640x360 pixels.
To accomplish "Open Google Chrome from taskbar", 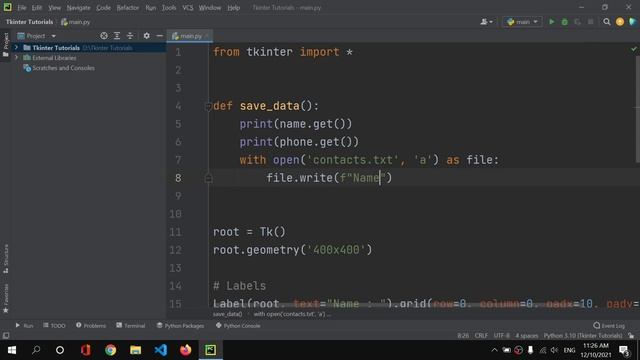I will coord(111,350).
